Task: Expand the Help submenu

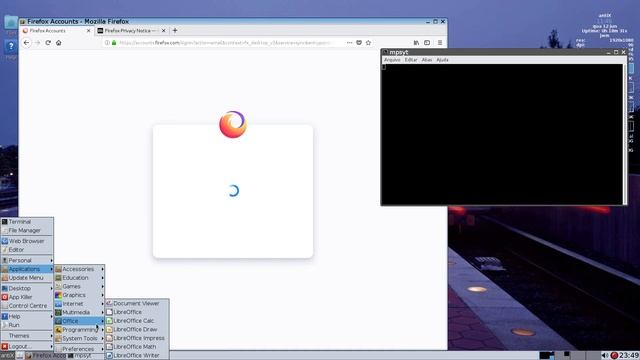Action: [27, 316]
